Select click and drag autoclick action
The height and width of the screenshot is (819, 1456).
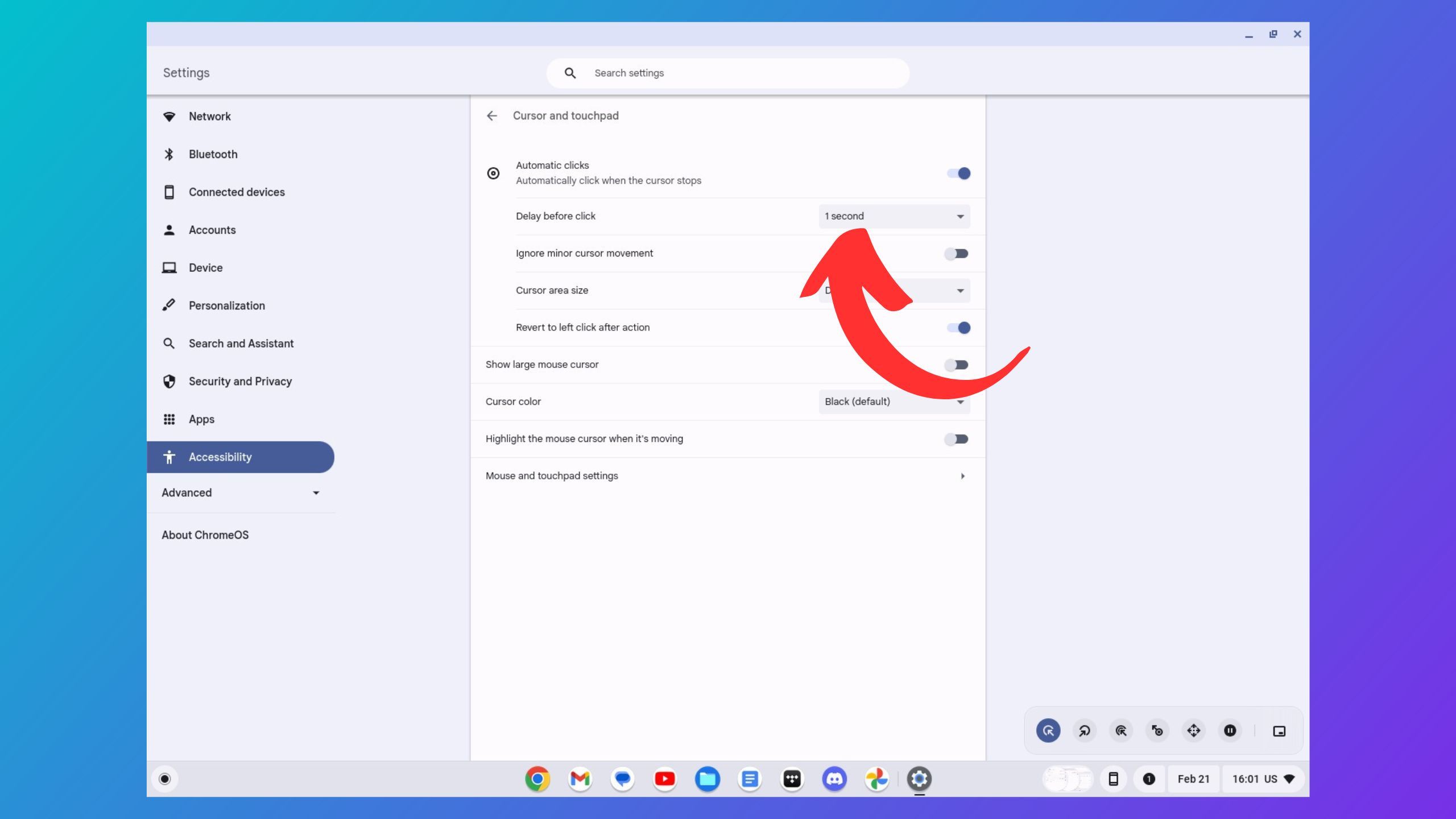[x=1157, y=731]
